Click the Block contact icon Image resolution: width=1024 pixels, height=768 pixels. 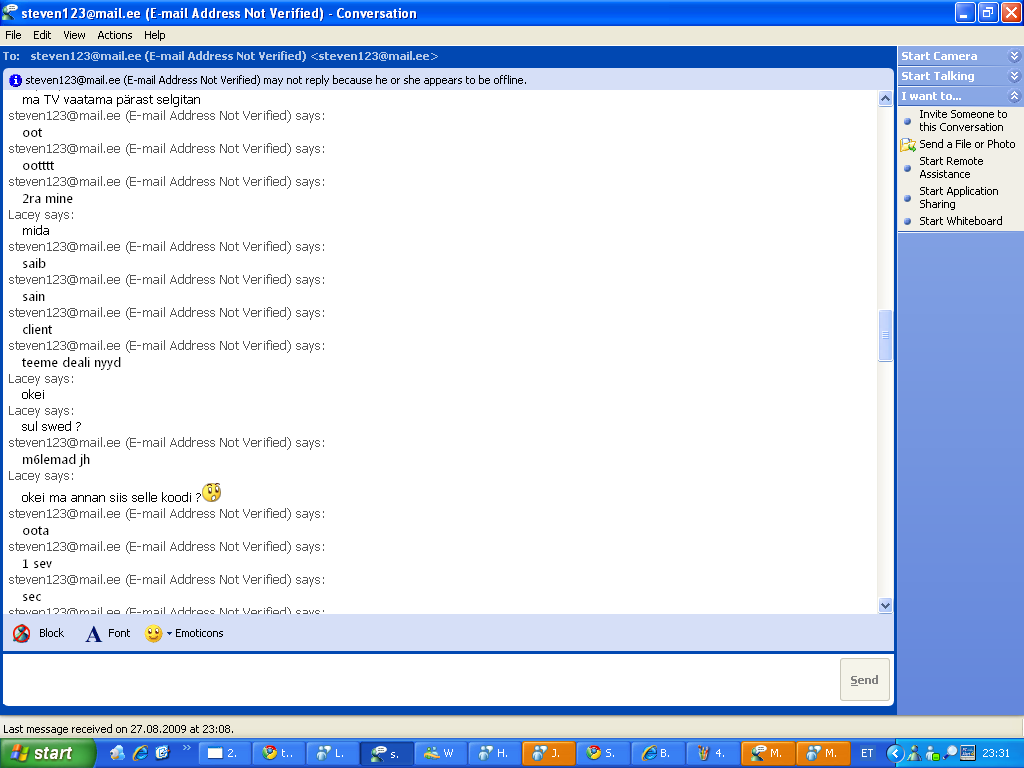(x=22, y=633)
